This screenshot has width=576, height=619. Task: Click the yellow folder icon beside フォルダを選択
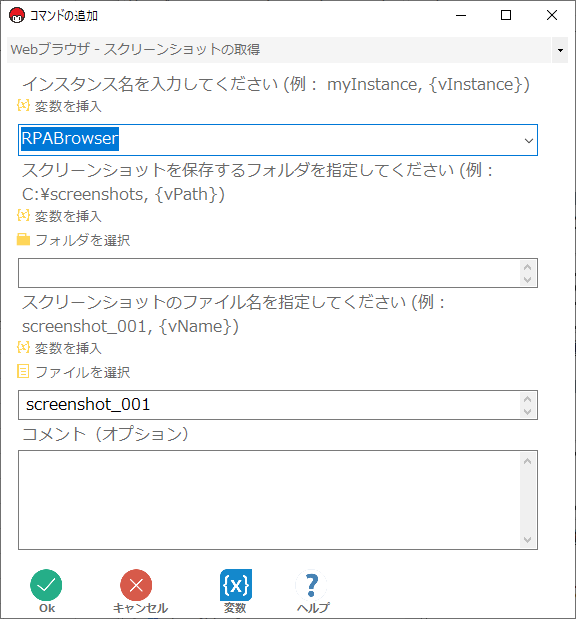(23, 239)
